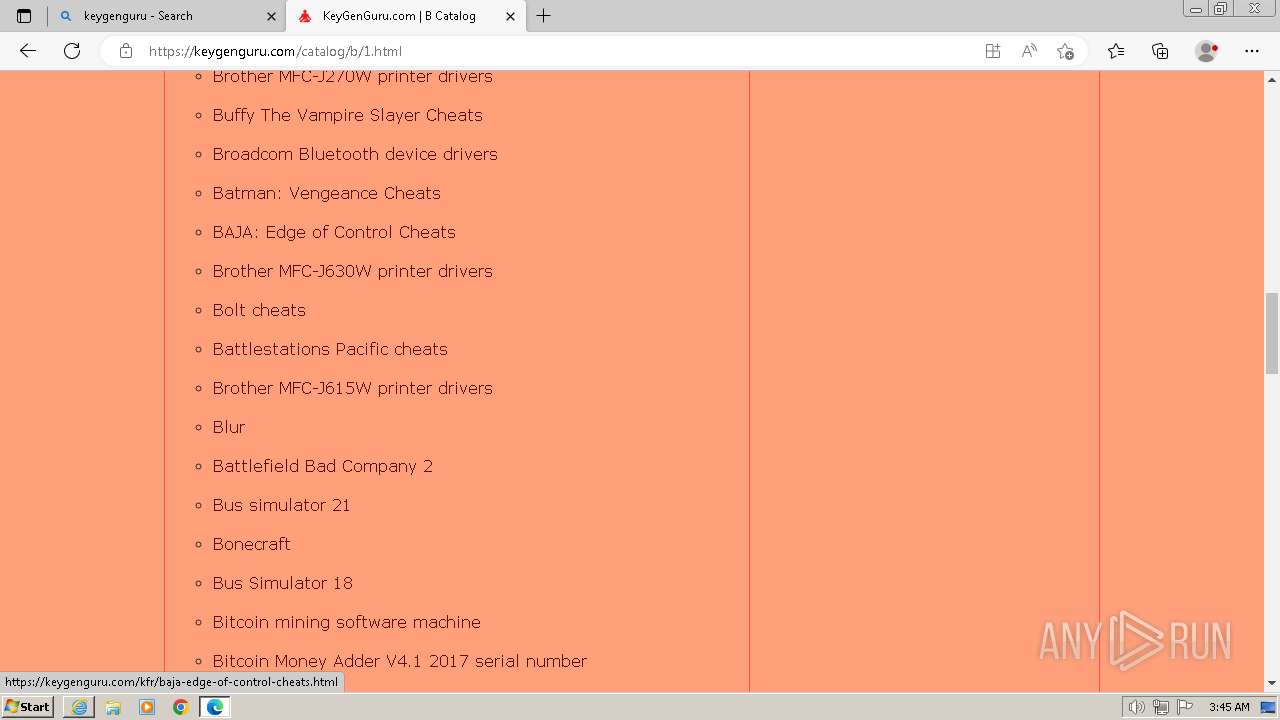The width and height of the screenshot is (1280, 720).
Task: Open Edge Settings and more menu
Action: (x=1252, y=51)
